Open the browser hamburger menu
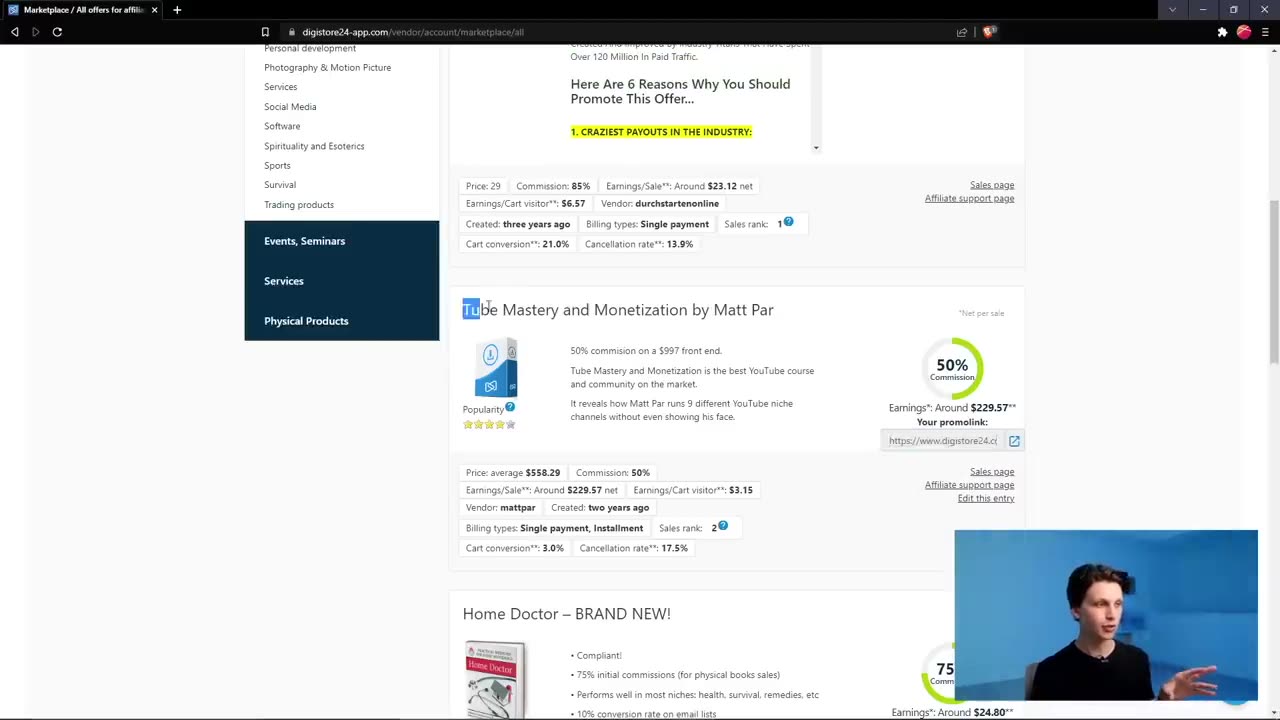This screenshot has width=1280, height=720. [x=1265, y=32]
